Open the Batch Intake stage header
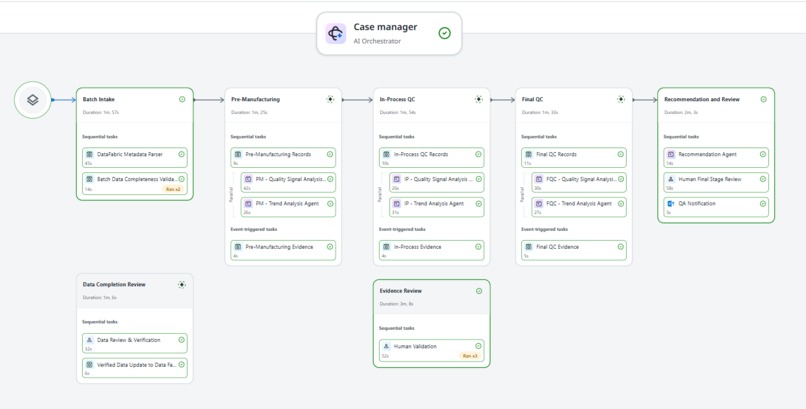The height and width of the screenshot is (409, 806). tap(135, 105)
